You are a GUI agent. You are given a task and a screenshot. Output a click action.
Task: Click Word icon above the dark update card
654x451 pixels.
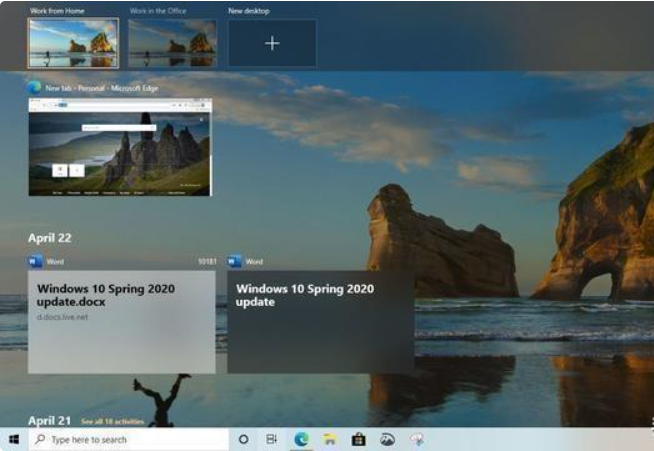pos(234,262)
